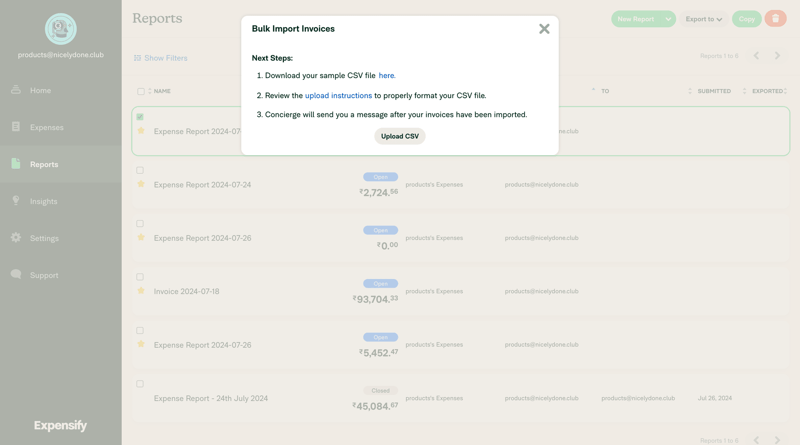
Task: Sort reports by EXPORTED column
Action: pos(767,91)
